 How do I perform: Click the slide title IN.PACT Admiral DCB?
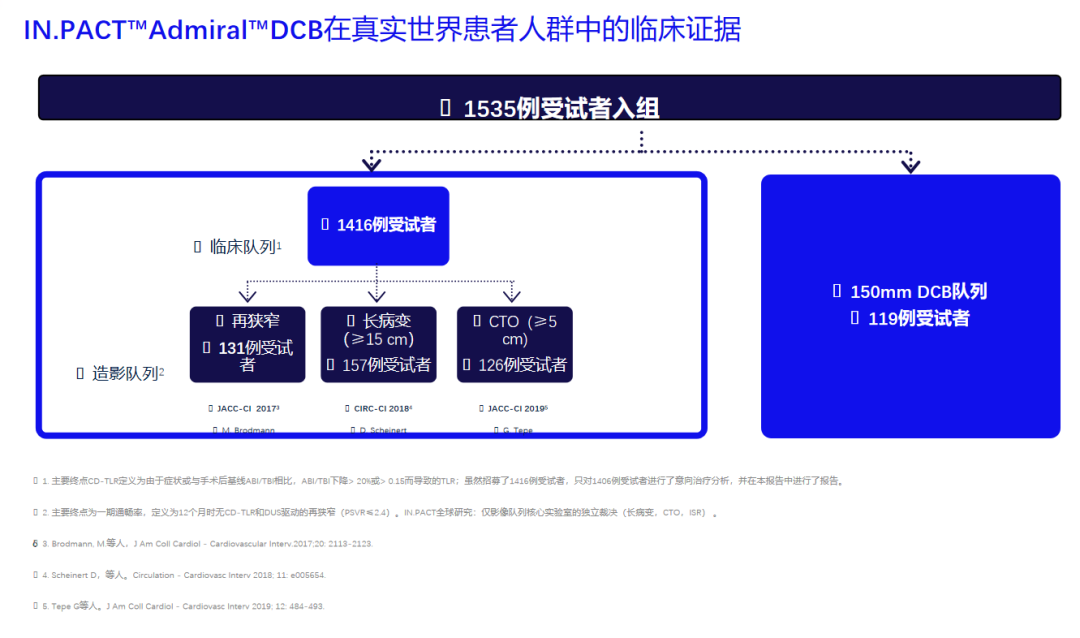[382, 30]
